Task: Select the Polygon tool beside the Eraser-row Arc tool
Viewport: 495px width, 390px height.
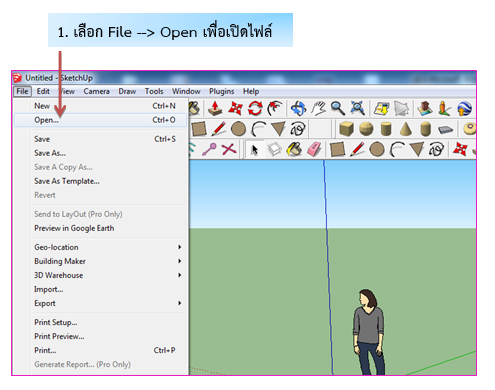Action: tap(417, 149)
